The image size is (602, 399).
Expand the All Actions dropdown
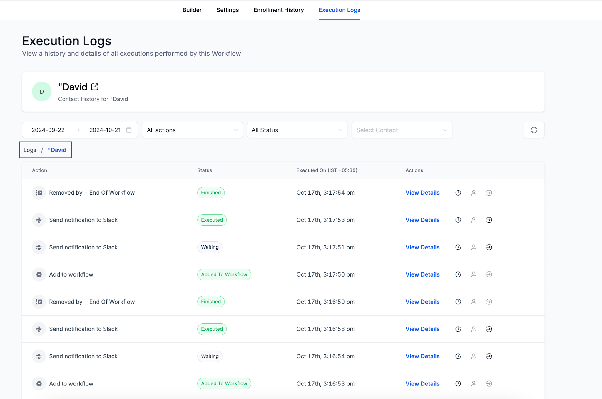(192, 130)
